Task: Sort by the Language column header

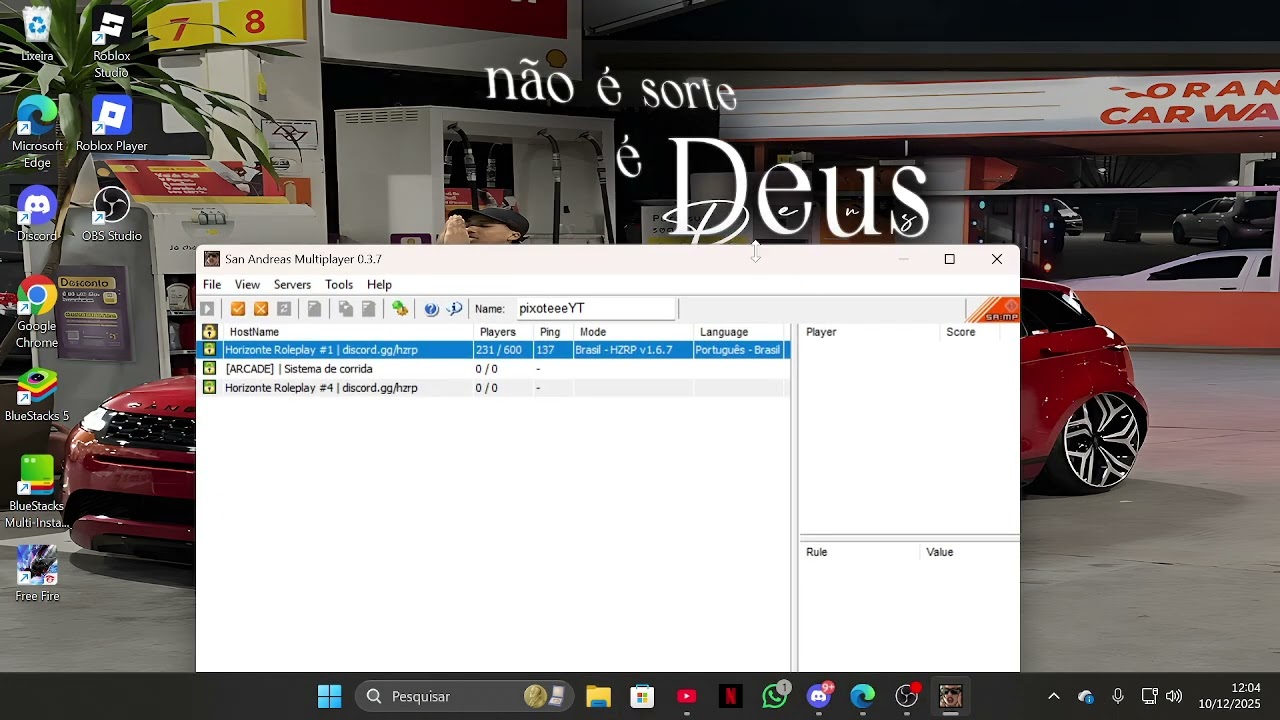Action: tap(741, 332)
